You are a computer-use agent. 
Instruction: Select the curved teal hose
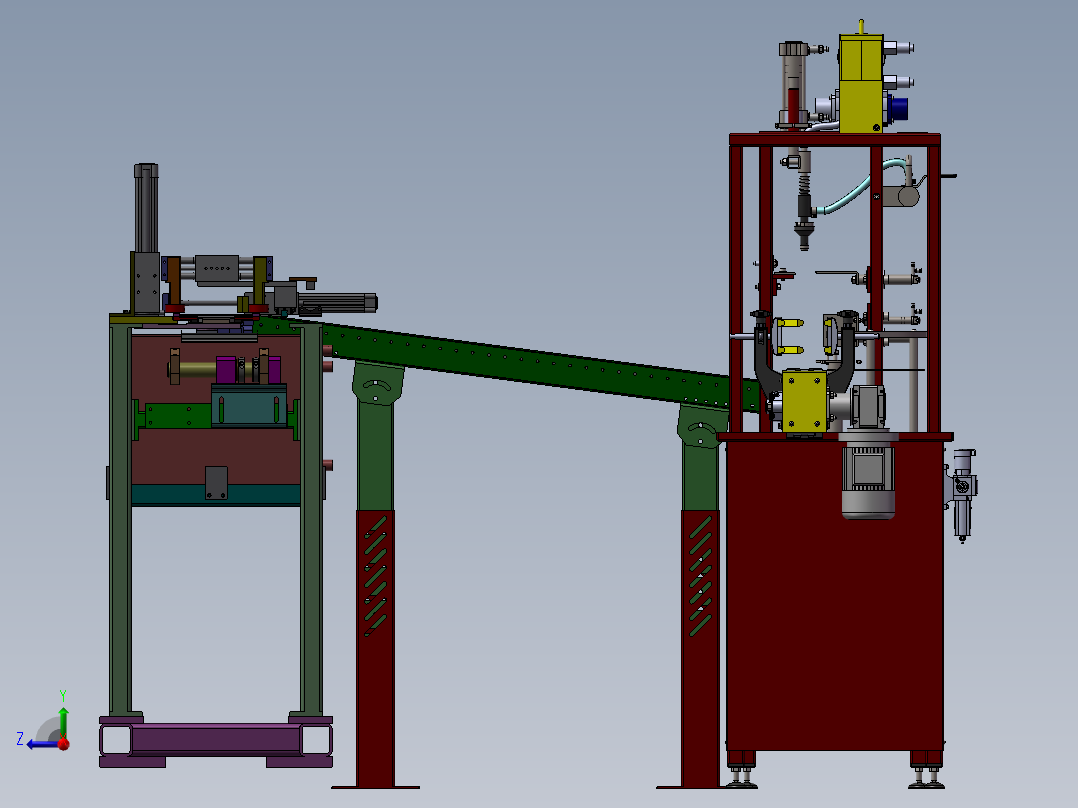[x=858, y=188]
